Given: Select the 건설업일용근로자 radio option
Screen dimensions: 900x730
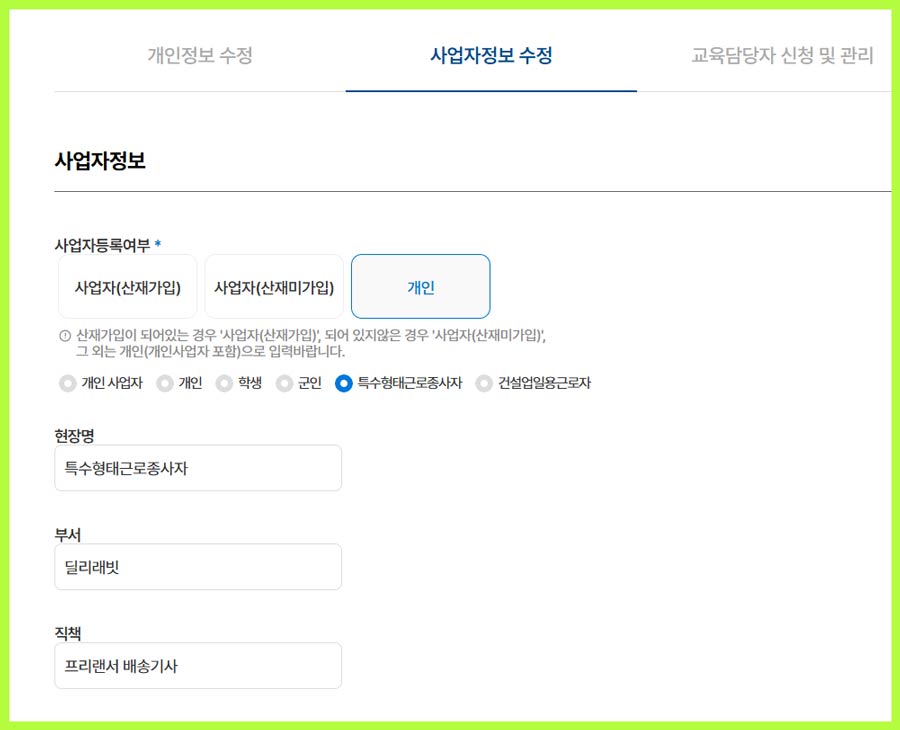Looking at the screenshot, I should [x=485, y=383].
